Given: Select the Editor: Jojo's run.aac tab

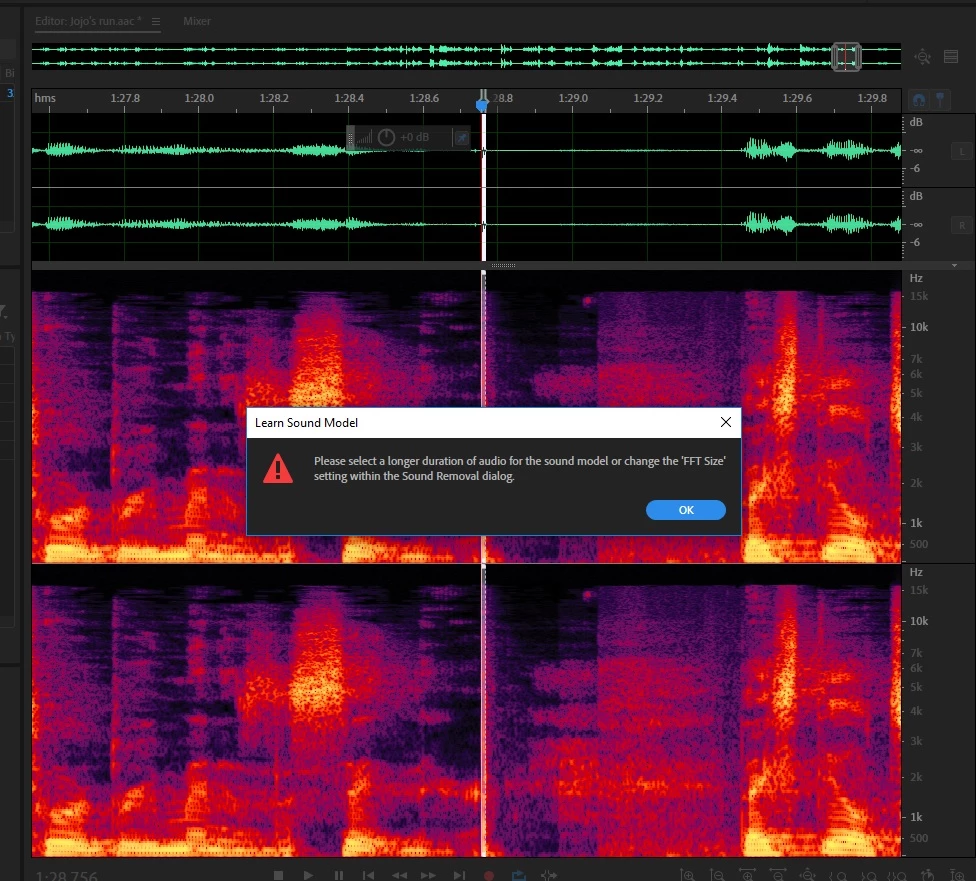Looking at the screenshot, I should coord(88,21).
